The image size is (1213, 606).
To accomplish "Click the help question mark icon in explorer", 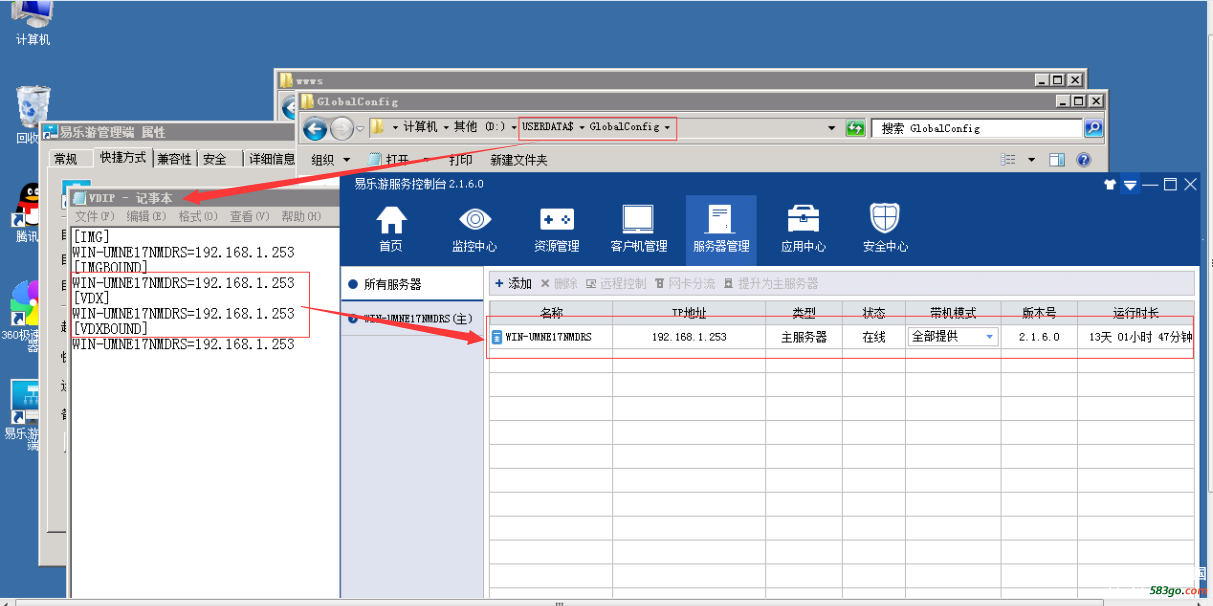I will pos(1083,160).
